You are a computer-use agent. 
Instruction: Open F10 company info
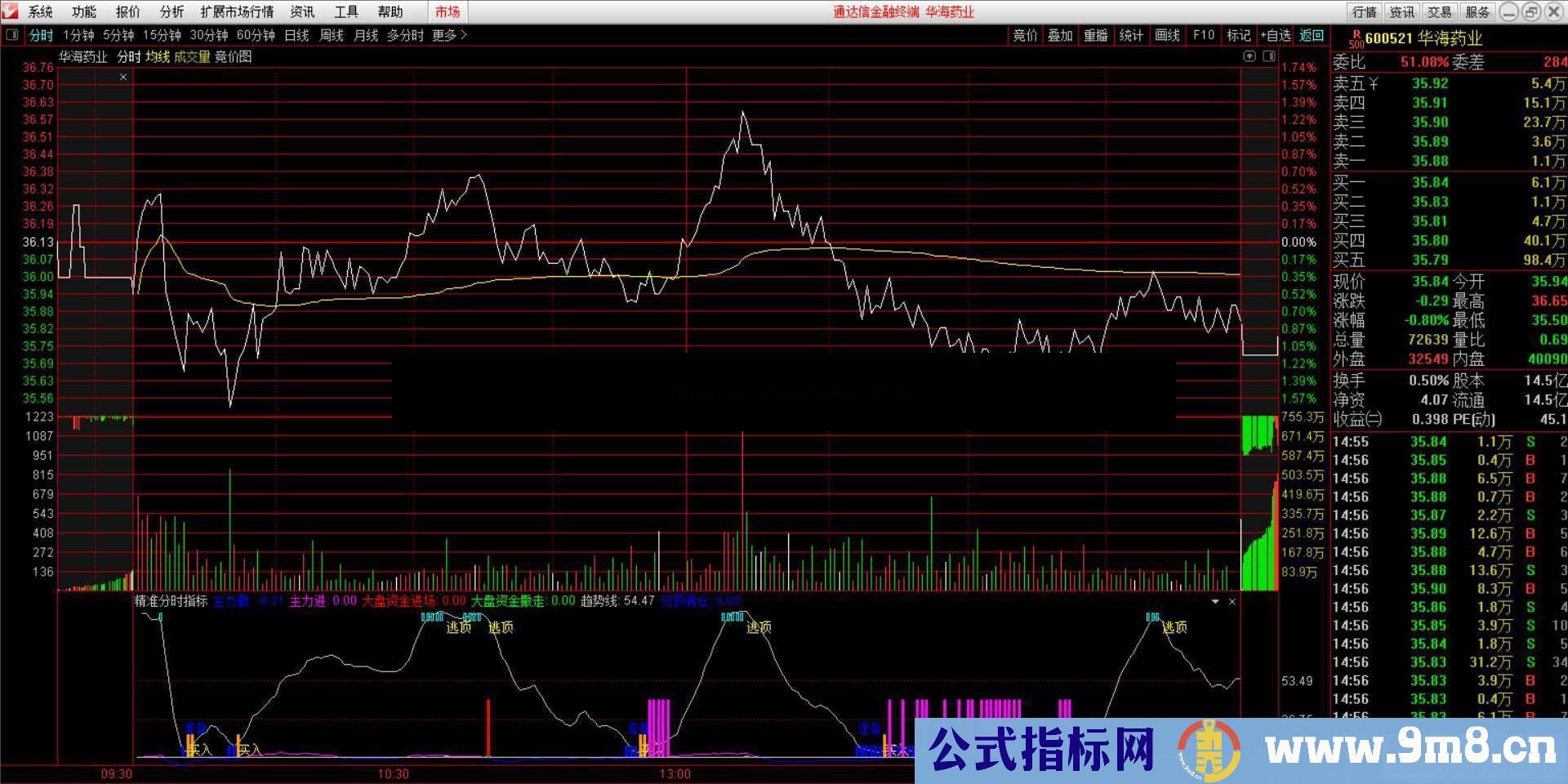point(1203,35)
